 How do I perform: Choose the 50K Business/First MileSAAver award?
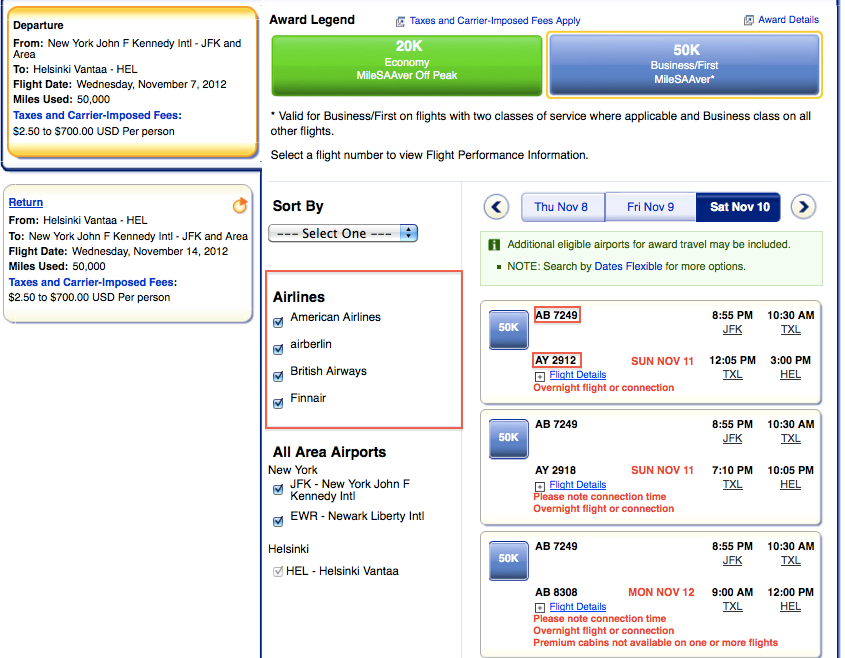(684, 65)
